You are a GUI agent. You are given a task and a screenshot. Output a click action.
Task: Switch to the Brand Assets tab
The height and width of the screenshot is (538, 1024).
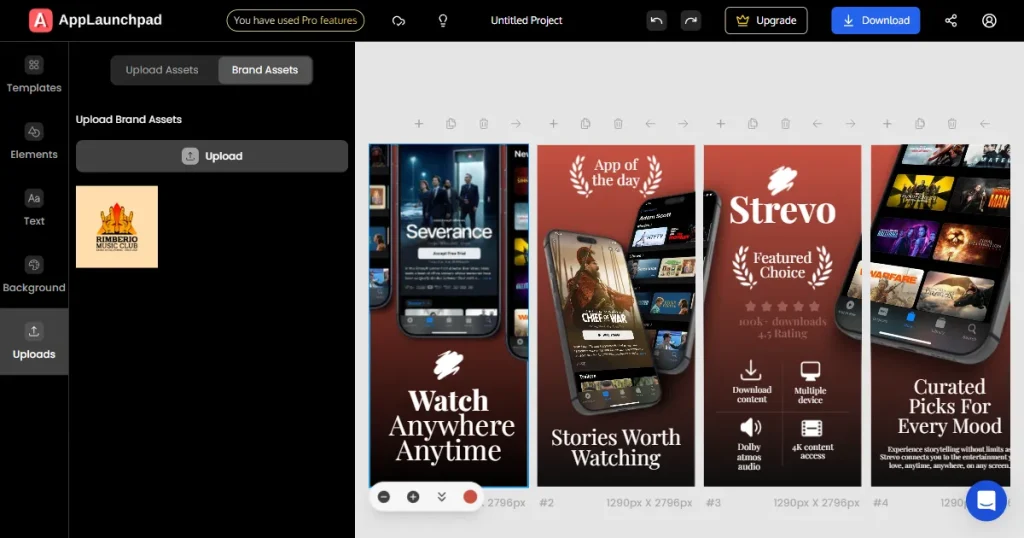[x=264, y=70]
